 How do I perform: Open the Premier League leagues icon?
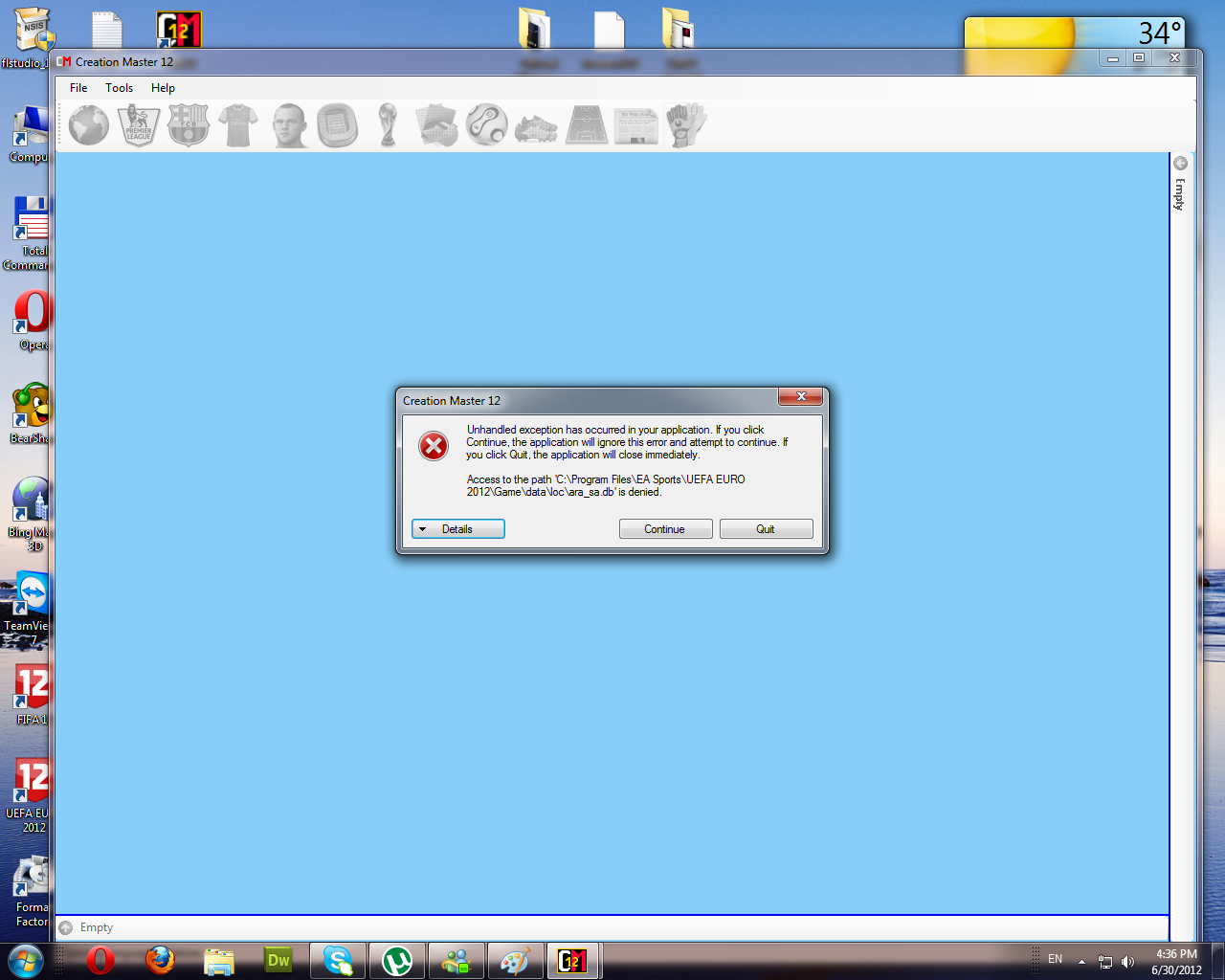[x=139, y=125]
